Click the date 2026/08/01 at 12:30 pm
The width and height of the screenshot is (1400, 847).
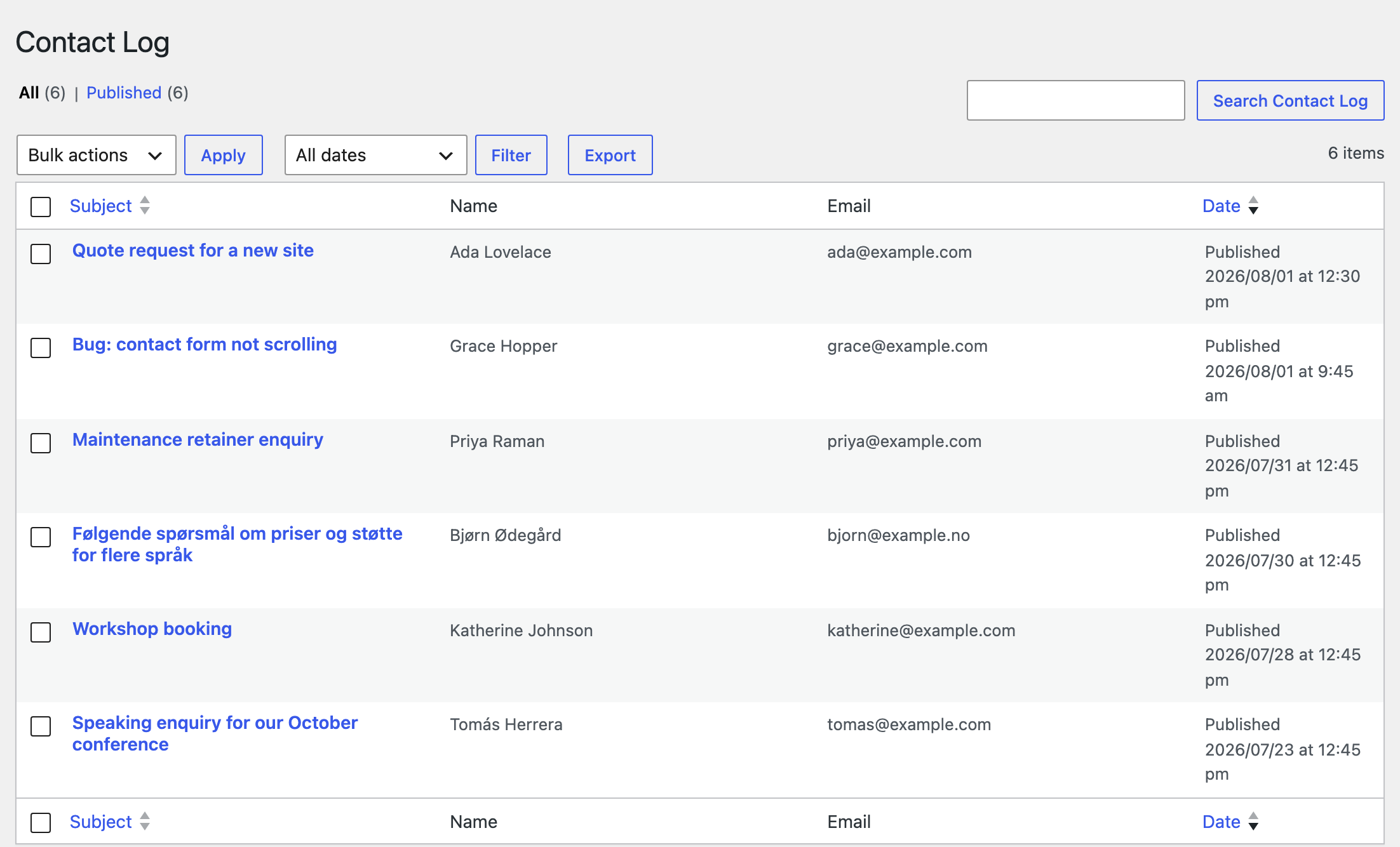(1282, 289)
